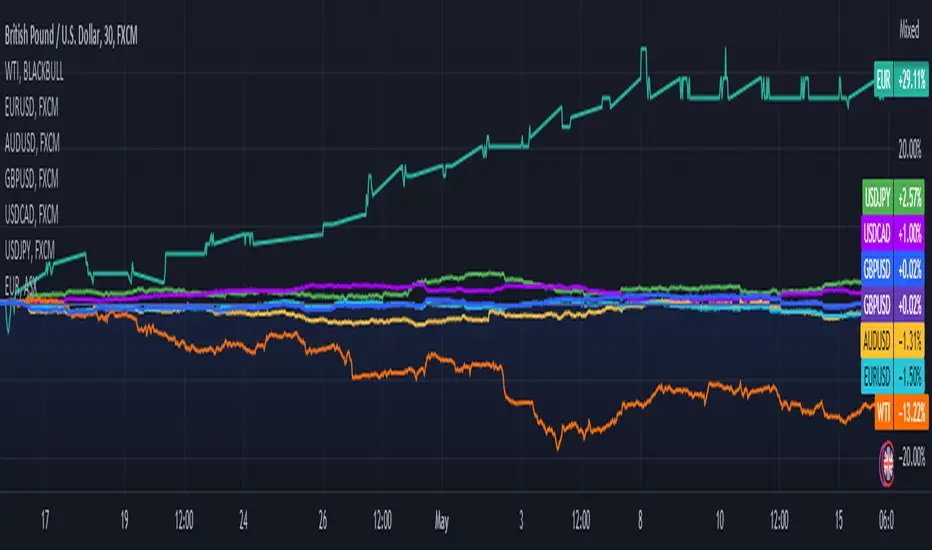Select the USDJPY, FXCM legend entry
Image resolution: width=932 pixels, height=550 pixels.
[30, 250]
